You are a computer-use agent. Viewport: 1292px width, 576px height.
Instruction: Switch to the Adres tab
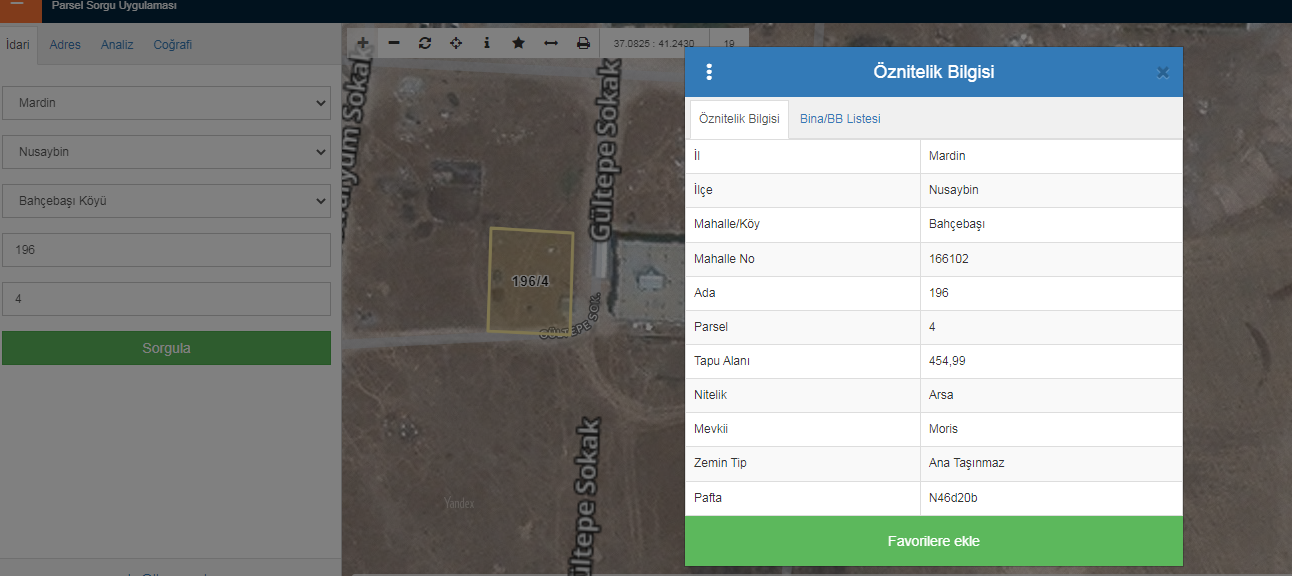pos(65,45)
